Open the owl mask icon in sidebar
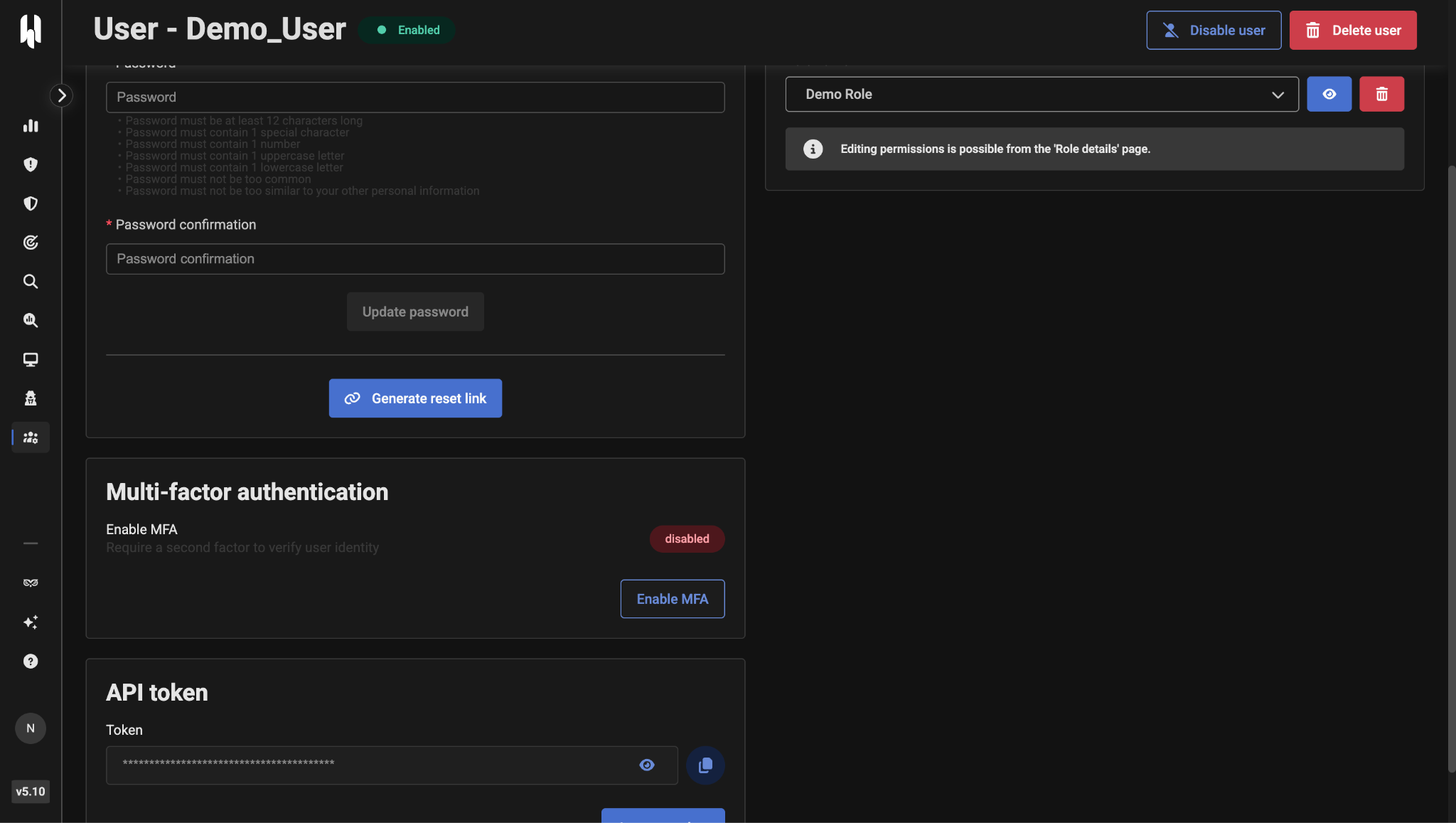 (31, 583)
